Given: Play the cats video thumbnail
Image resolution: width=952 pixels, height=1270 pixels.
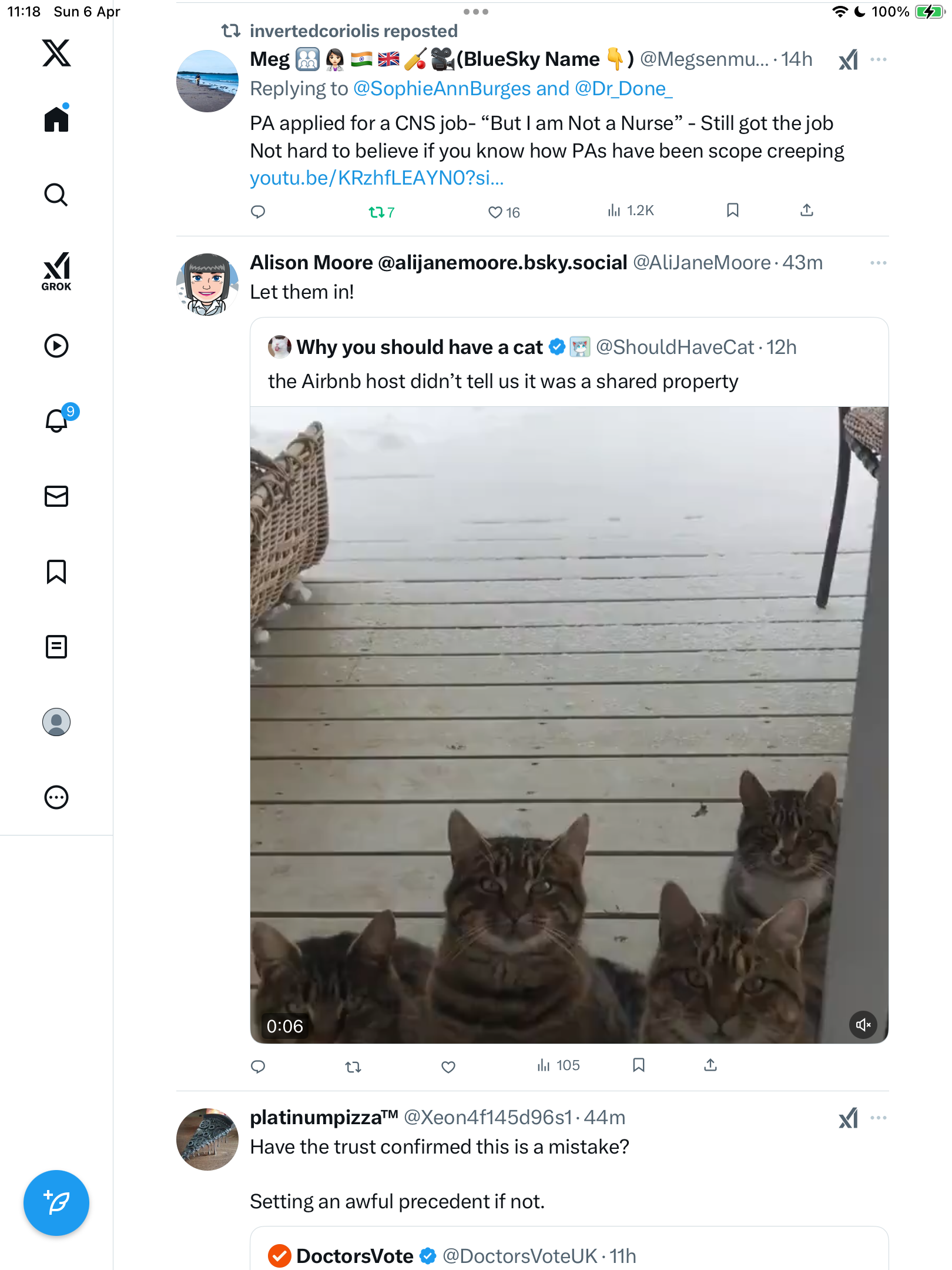Looking at the screenshot, I should pos(569,725).
